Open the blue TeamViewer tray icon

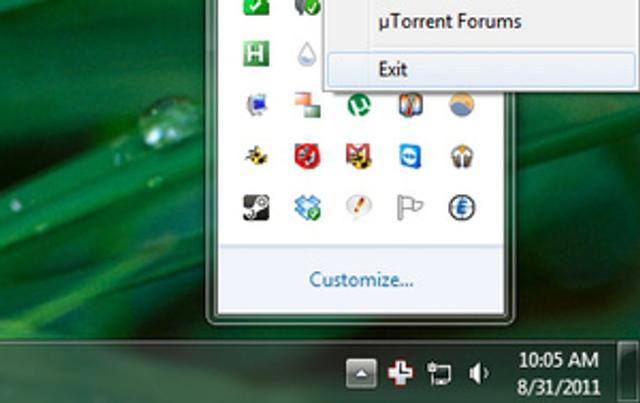[x=410, y=156]
